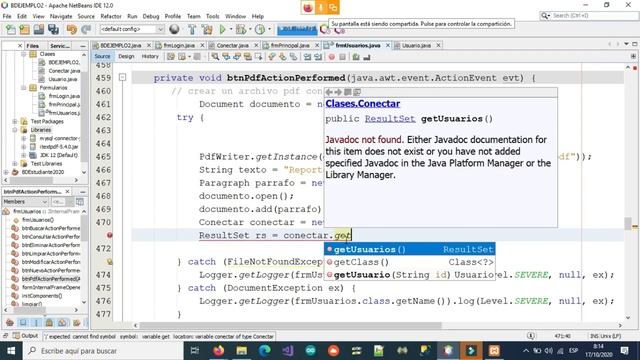This screenshot has width=640, height=360.
Task: Collapse the btnPdfActionPerformed code fold
Action: (122, 77)
